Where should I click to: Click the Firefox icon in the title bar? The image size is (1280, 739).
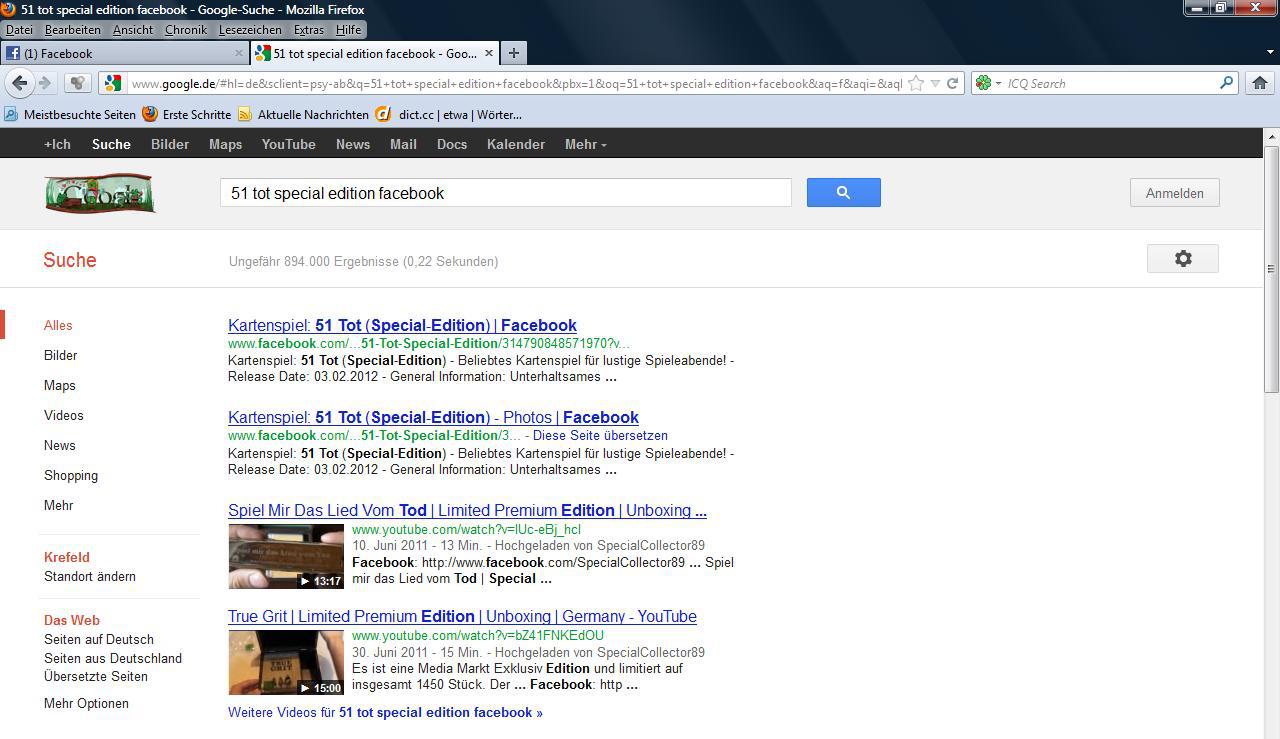[8, 9]
